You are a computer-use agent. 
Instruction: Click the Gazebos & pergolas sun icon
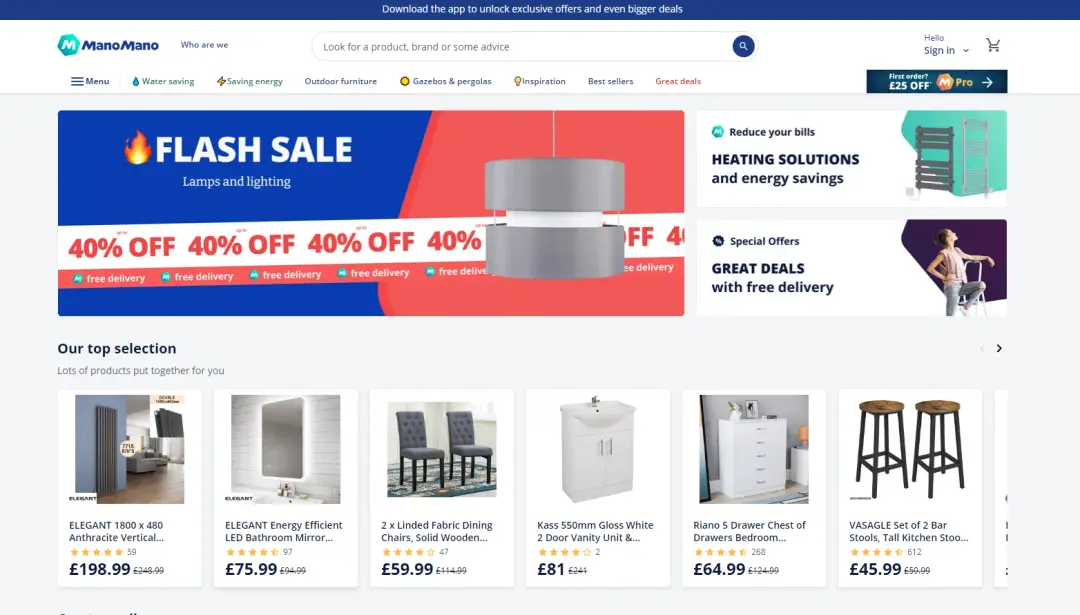coord(404,81)
